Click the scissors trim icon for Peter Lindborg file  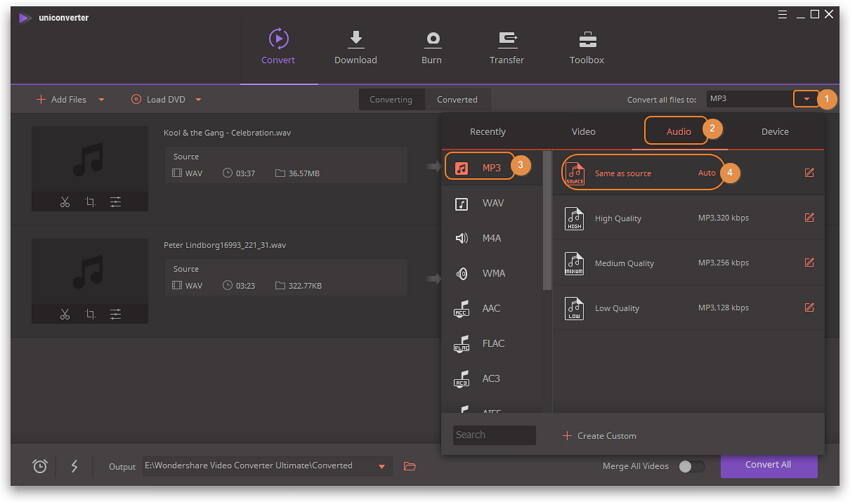click(65, 314)
